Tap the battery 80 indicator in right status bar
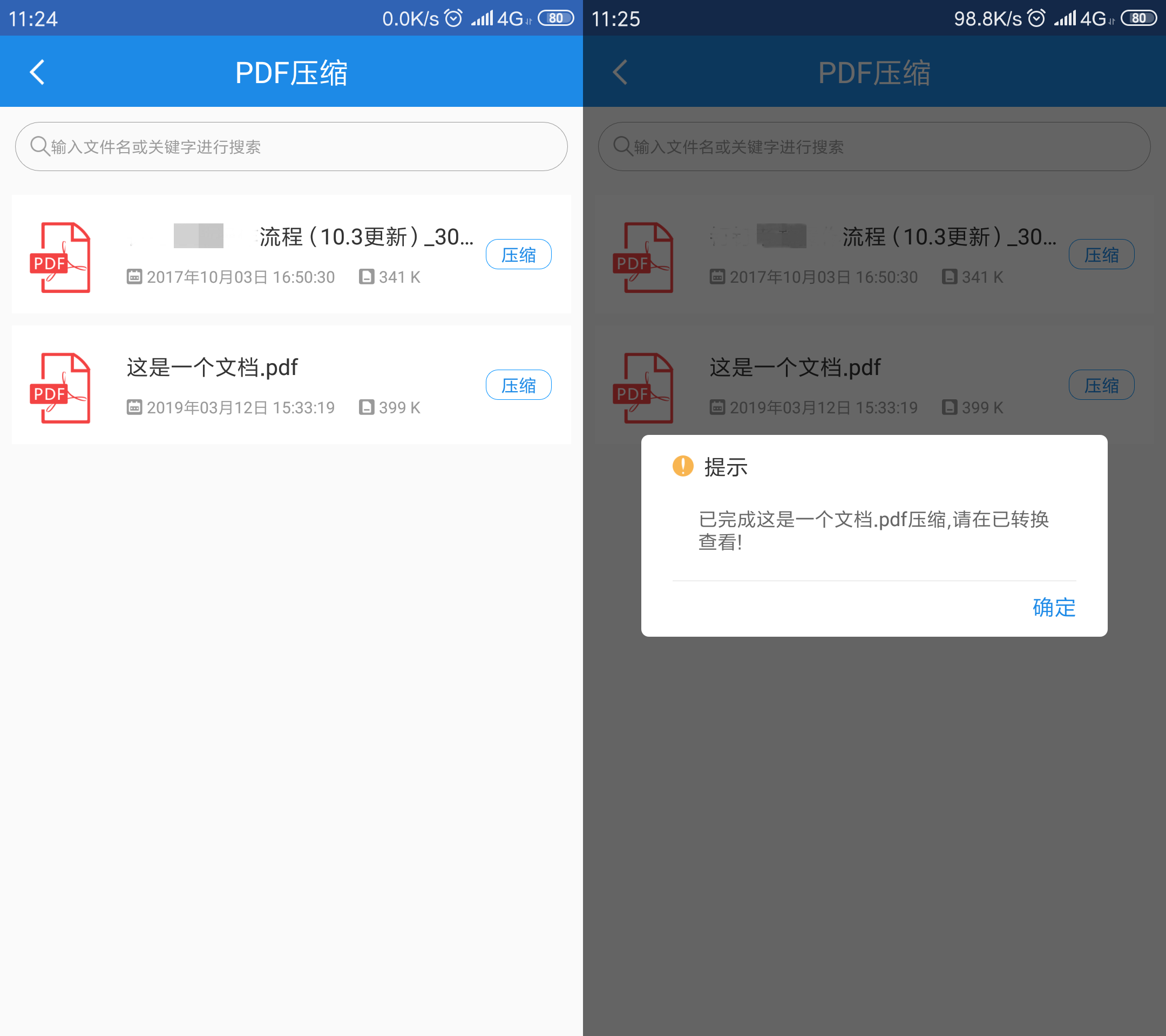 coord(1138,18)
